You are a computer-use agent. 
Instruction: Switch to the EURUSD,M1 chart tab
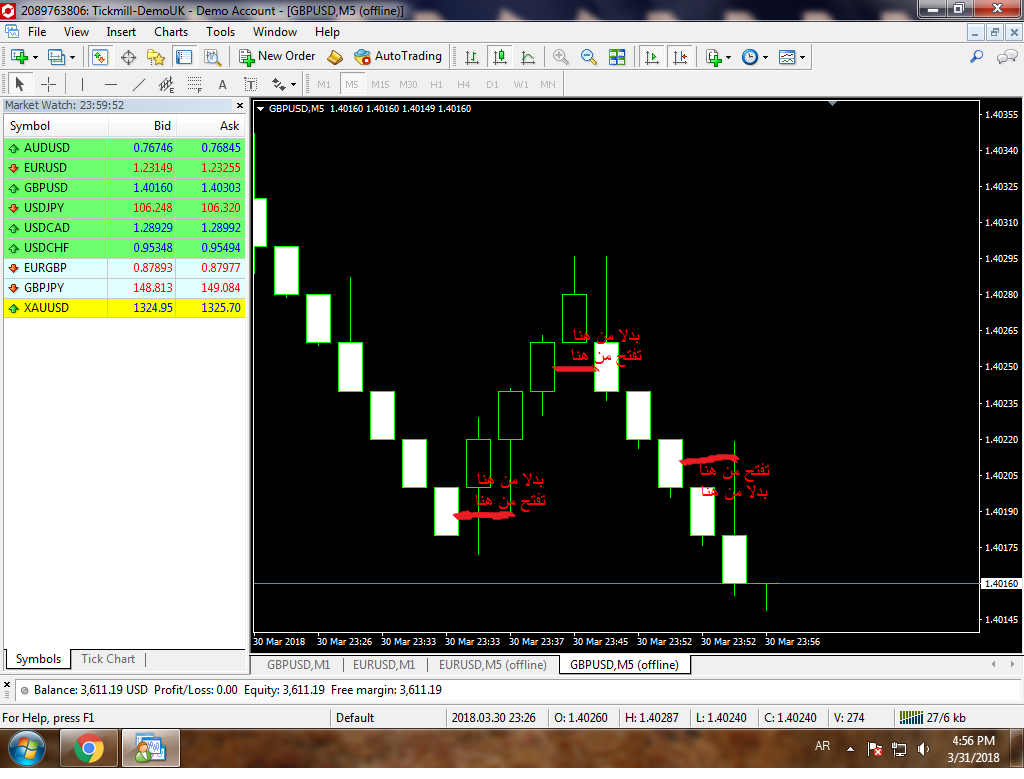tap(384, 664)
